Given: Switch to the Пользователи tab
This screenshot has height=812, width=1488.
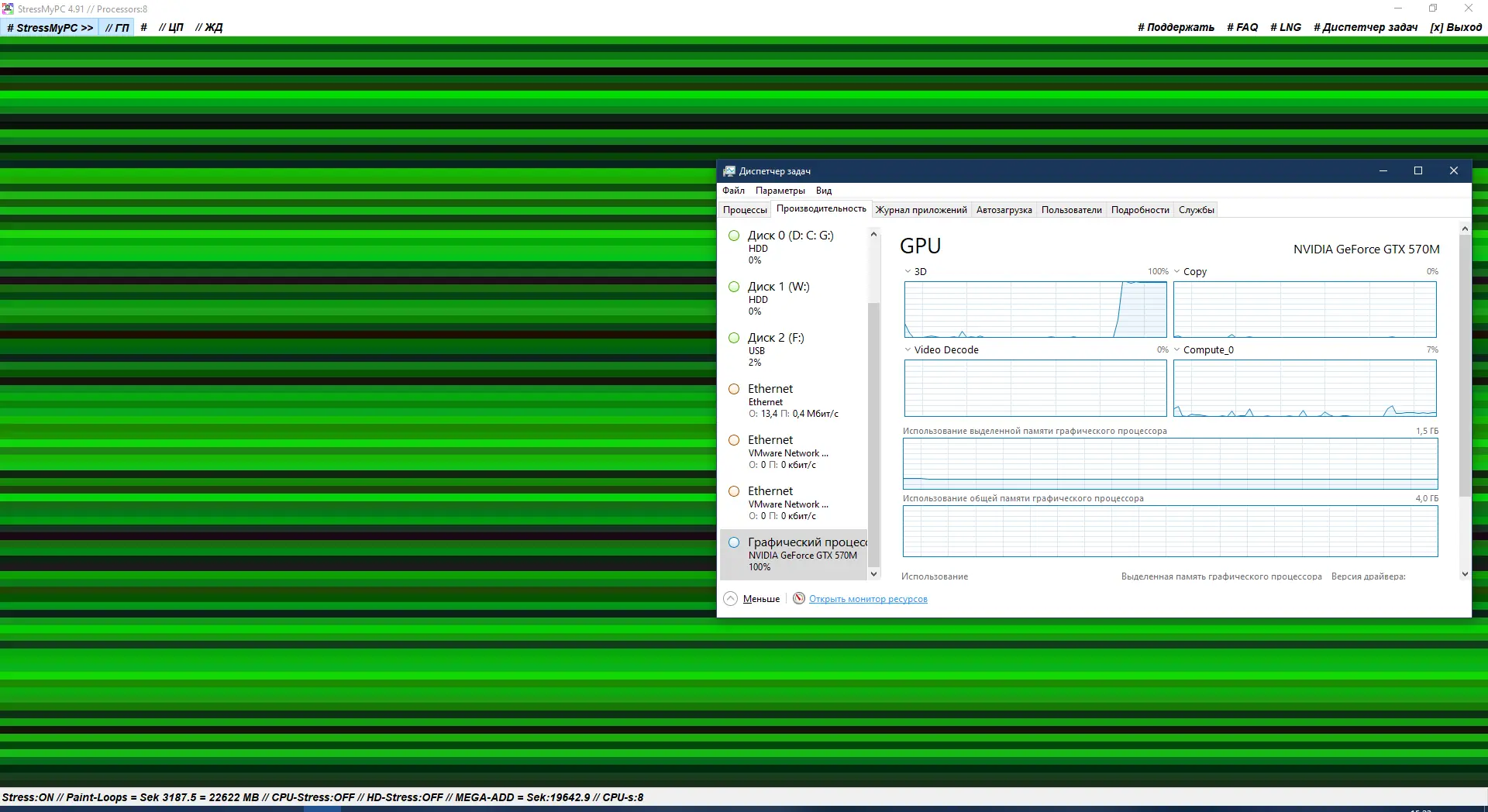Looking at the screenshot, I should (x=1072, y=210).
